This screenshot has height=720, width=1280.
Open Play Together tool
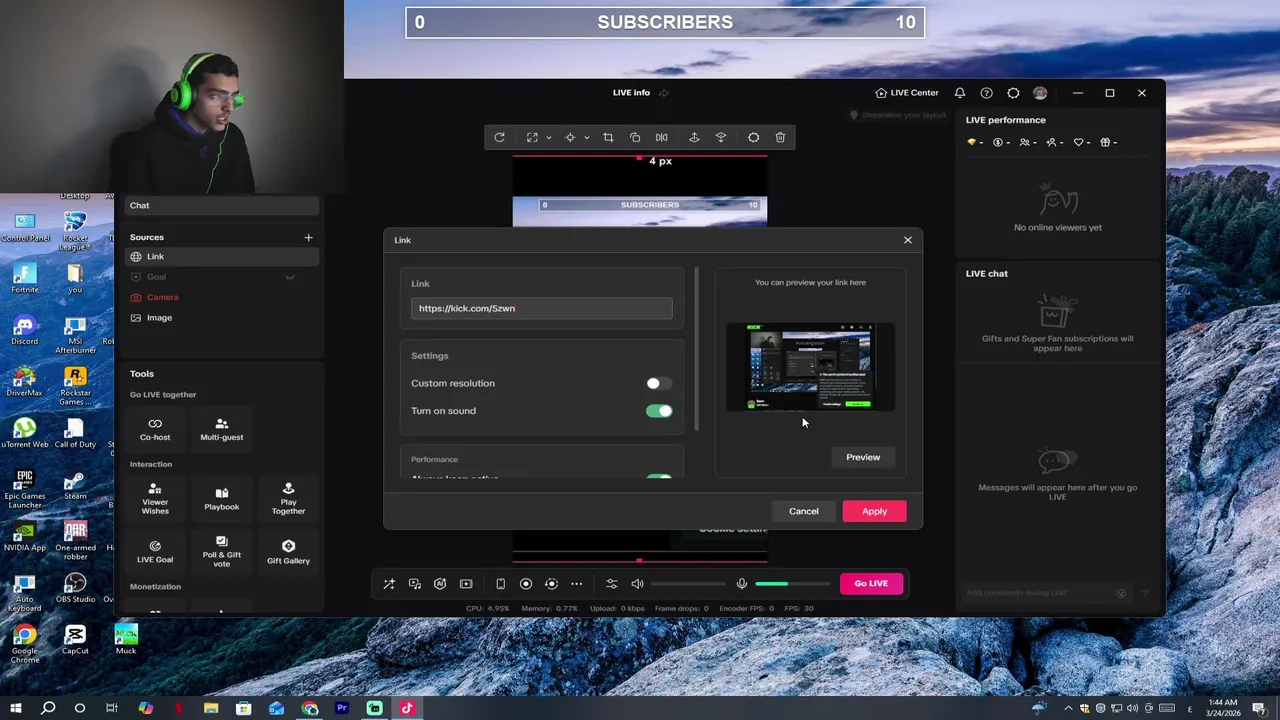pos(288,498)
